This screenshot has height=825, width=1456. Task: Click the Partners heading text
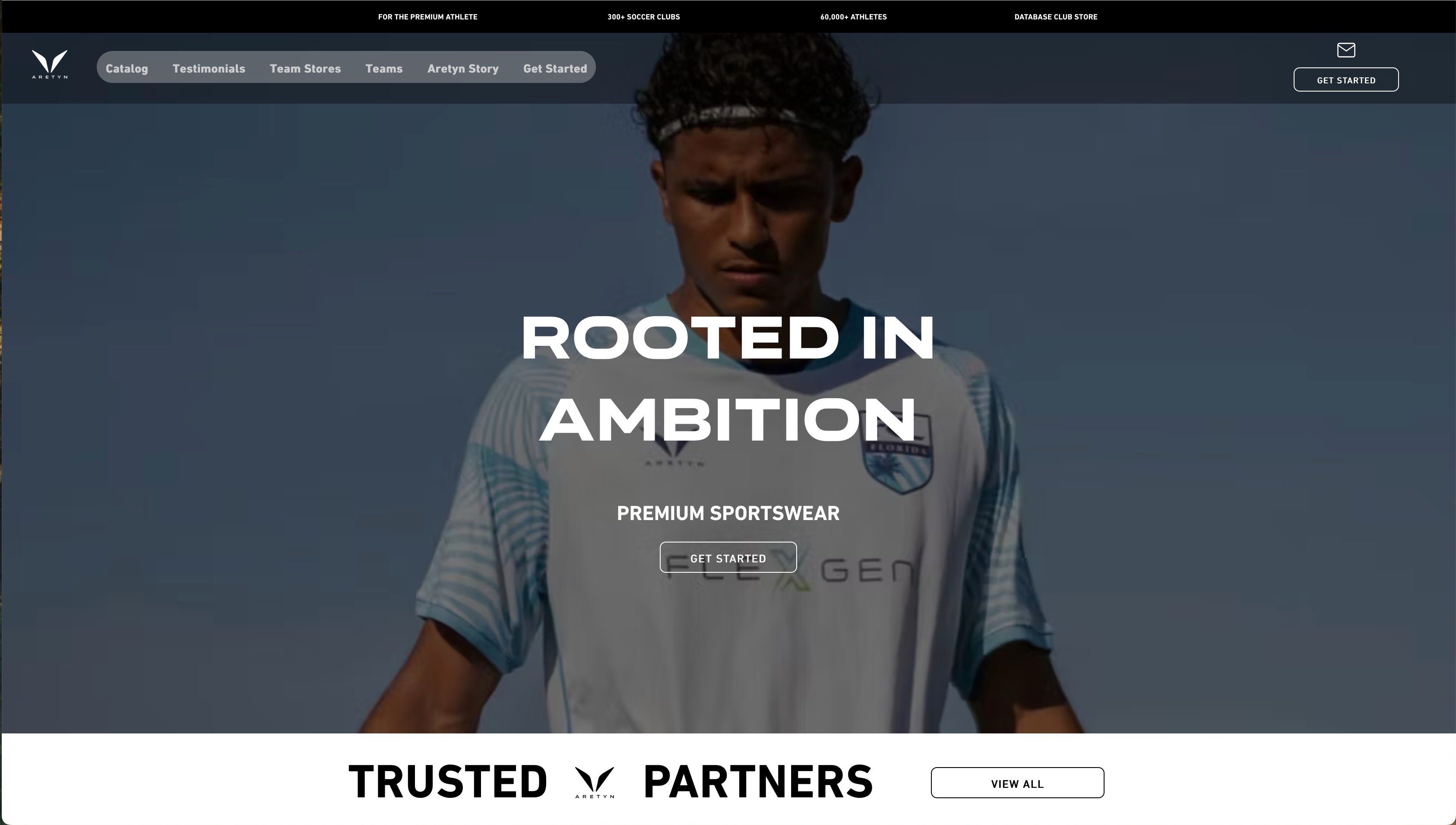pyautogui.click(x=758, y=783)
